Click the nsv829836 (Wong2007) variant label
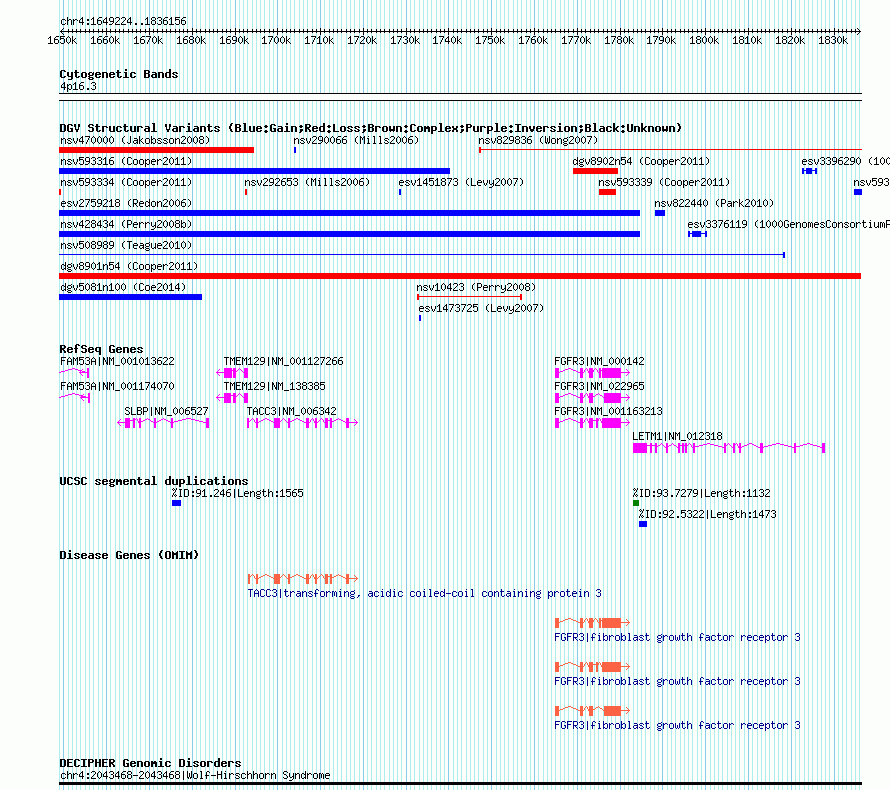This screenshot has height=790, width=890. click(x=538, y=140)
